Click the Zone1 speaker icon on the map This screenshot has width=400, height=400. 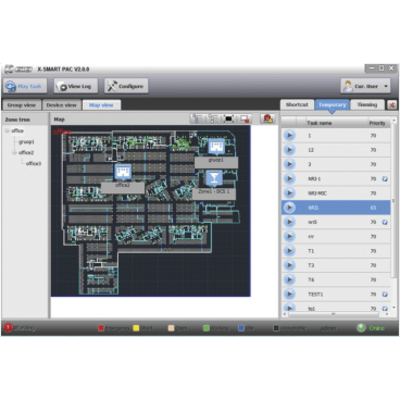point(214,178)
